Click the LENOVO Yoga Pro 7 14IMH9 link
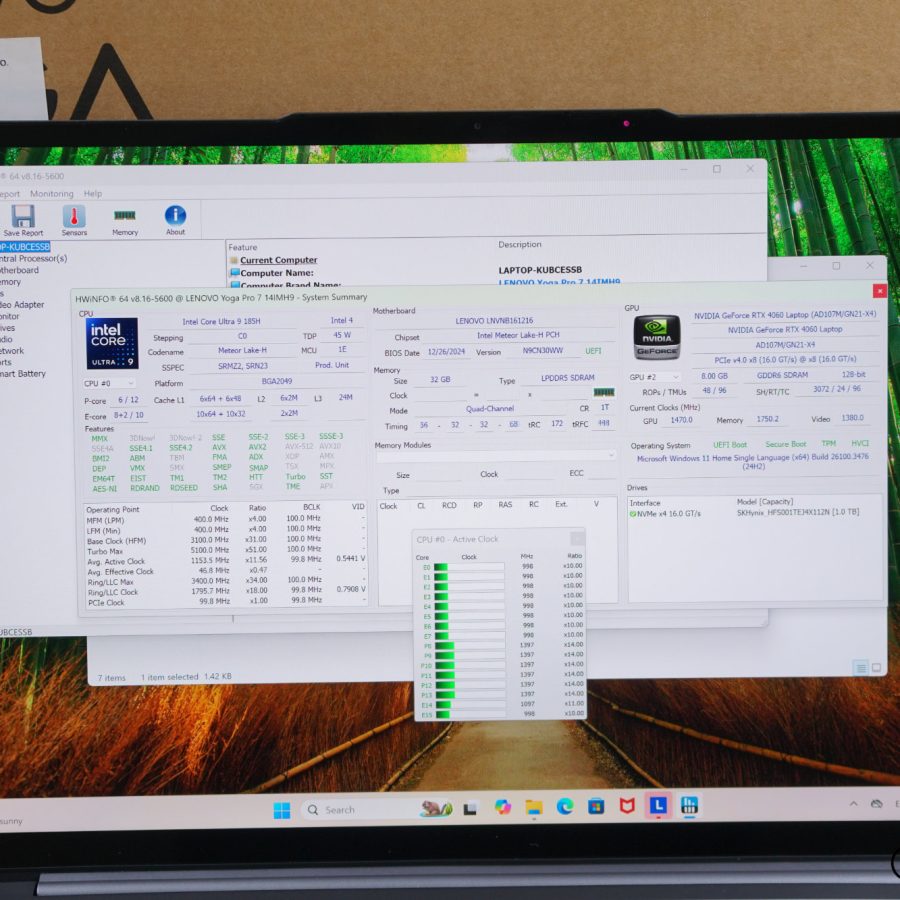Image resolution: width=900 pixels, height=900 pixels. tap(559, 282)
